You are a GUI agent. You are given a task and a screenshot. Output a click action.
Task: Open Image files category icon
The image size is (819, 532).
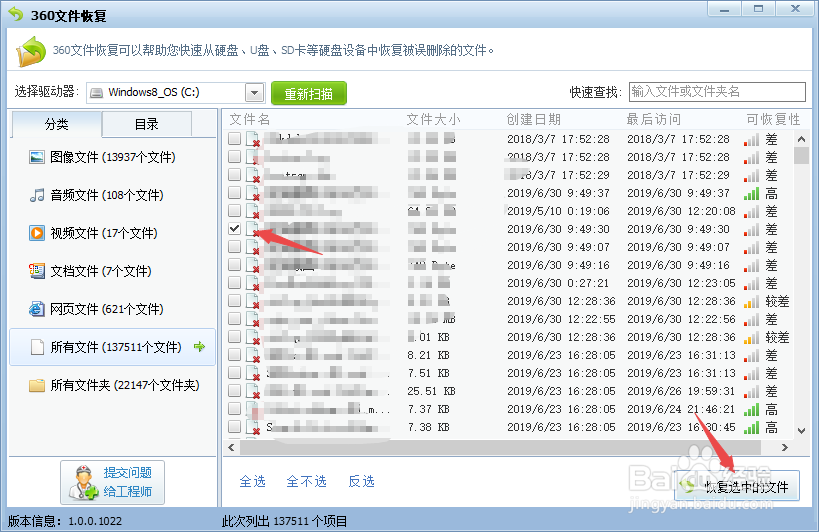click(x=37, y=157)
